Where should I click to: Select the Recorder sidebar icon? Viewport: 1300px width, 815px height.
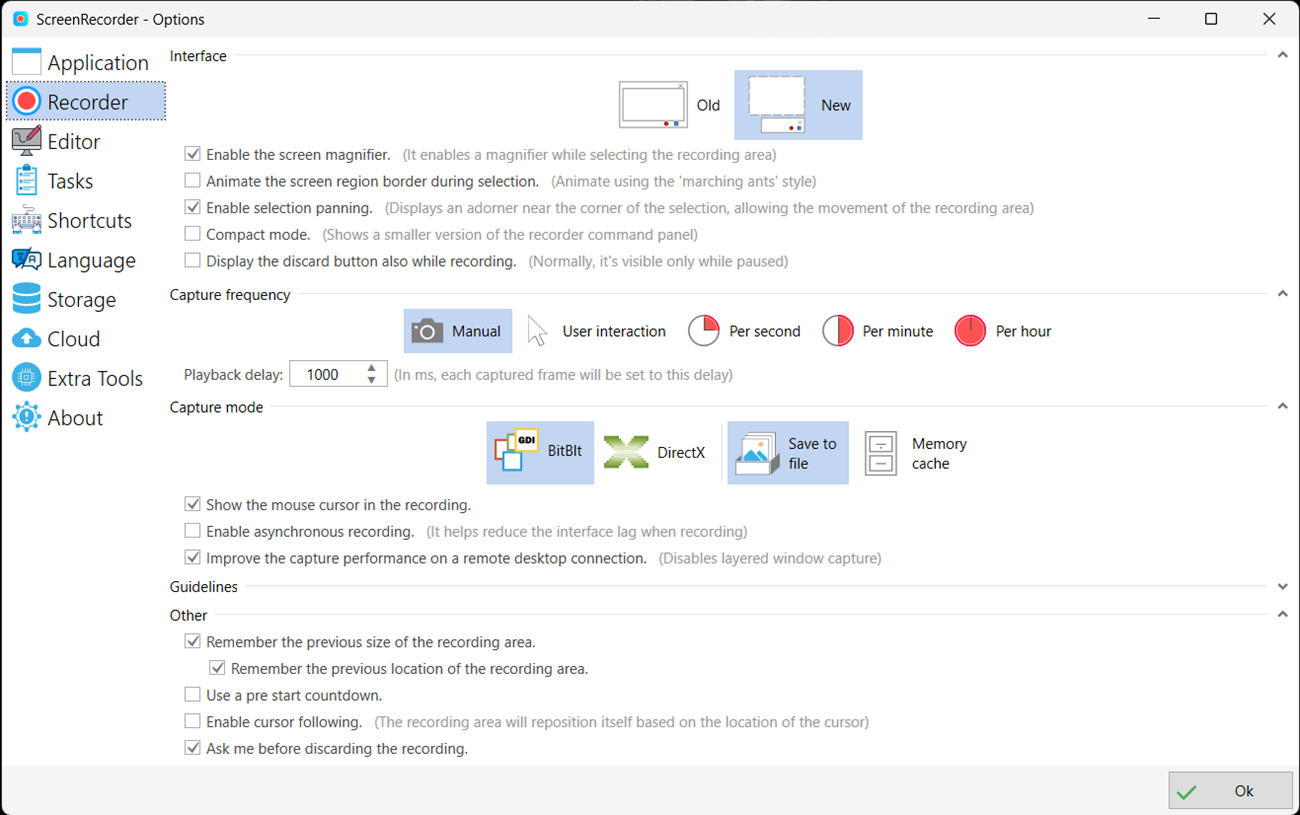tap(85, 101)
